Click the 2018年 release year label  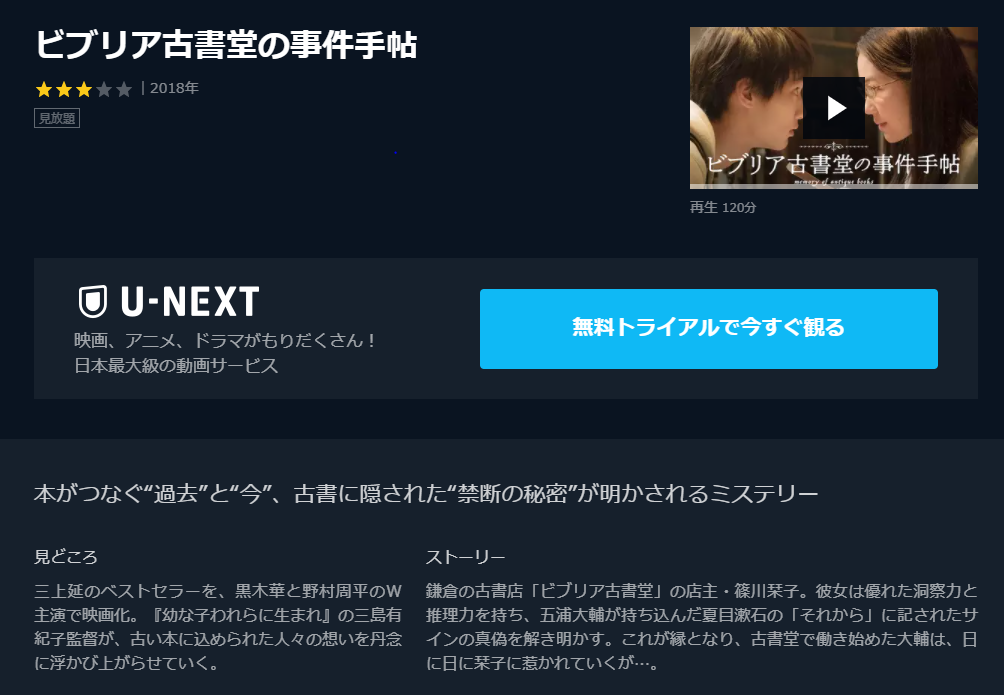(174, 88)
